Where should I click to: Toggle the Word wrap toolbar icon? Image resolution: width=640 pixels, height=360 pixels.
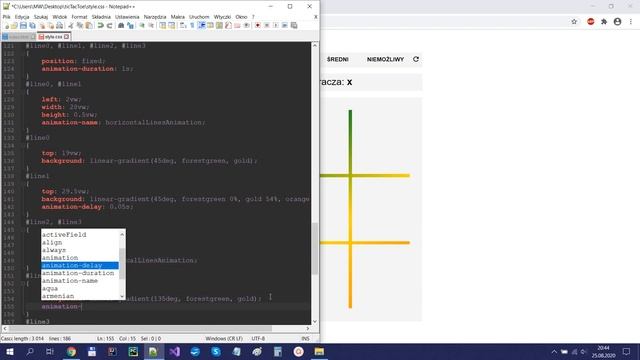point(183,26)
